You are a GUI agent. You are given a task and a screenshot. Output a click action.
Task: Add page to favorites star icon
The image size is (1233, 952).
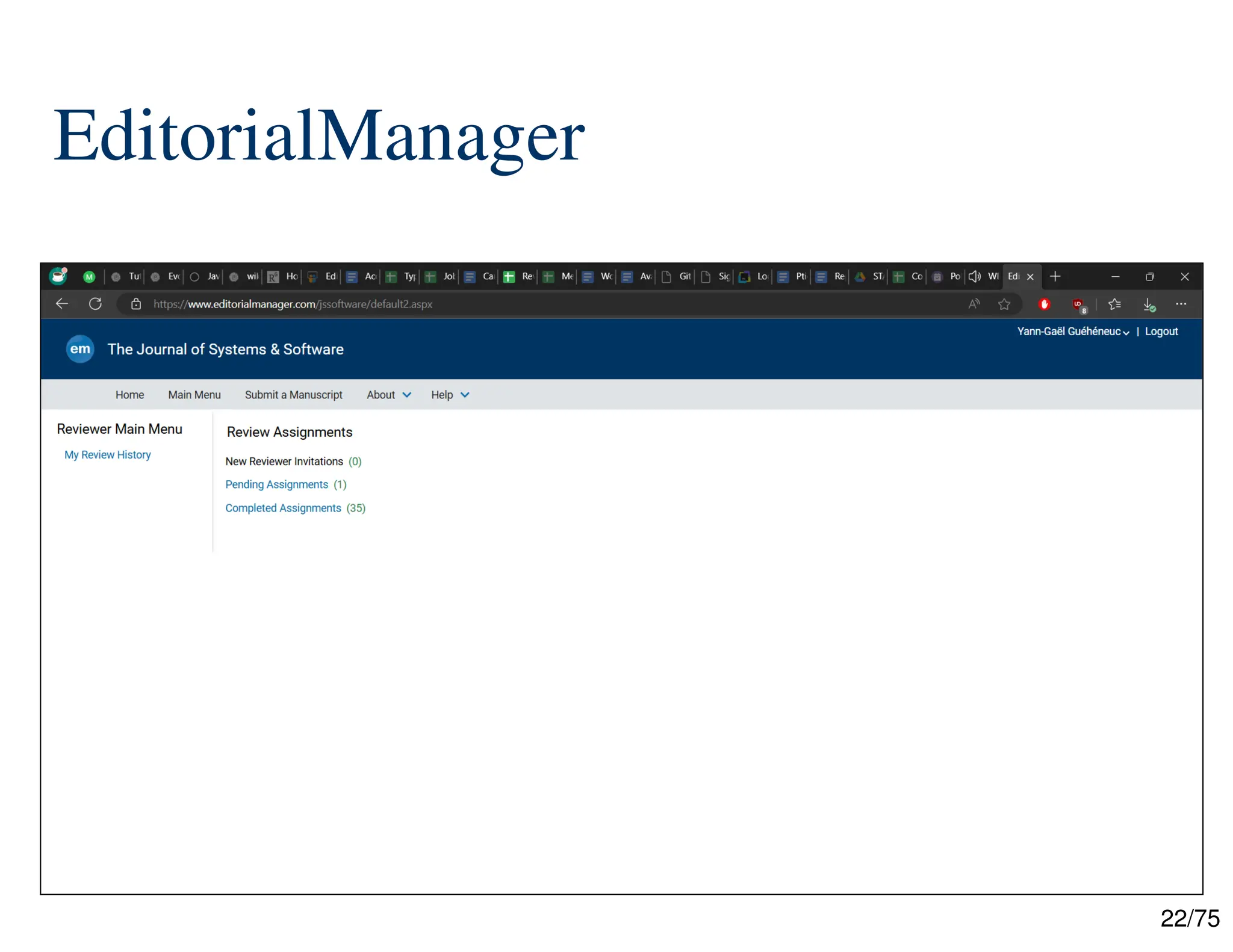1004,304
